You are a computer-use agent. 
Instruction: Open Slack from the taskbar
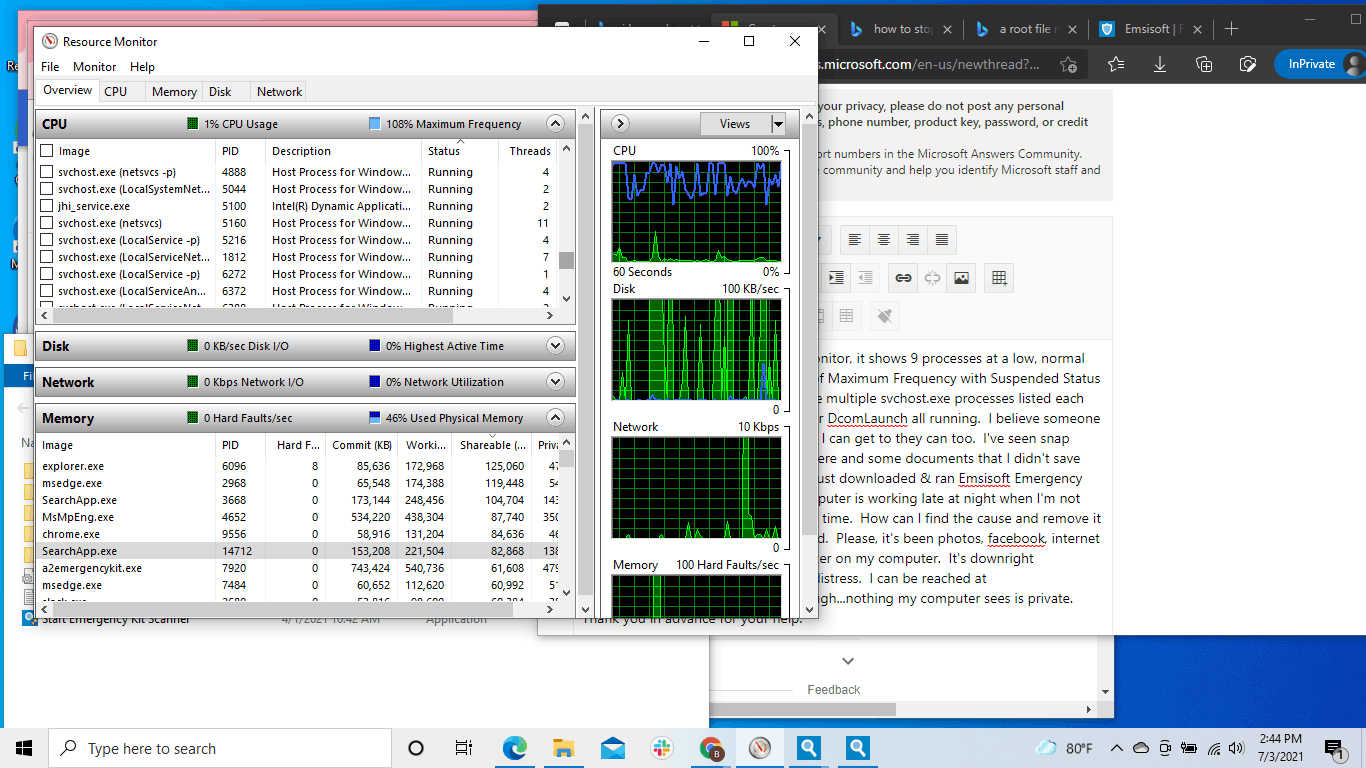pos(661,748)
